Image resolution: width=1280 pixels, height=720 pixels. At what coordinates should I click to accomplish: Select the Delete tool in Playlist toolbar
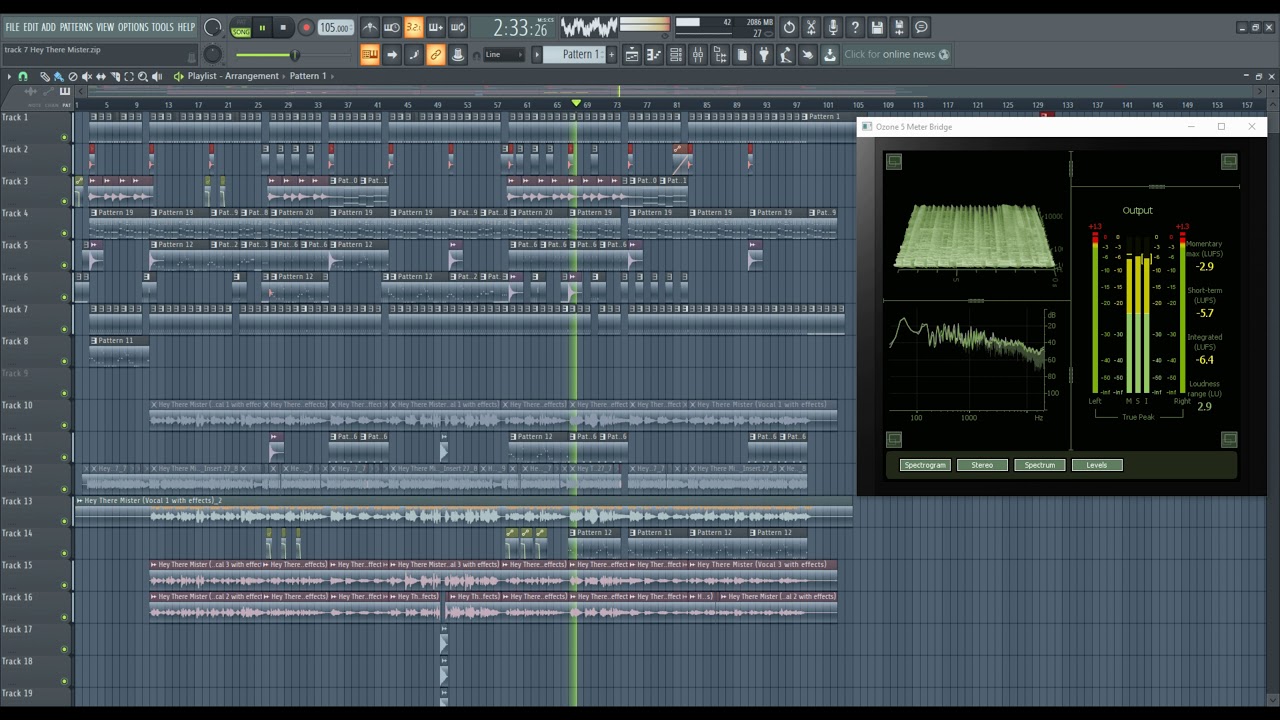pyautogui.click(x=72, y=76)
